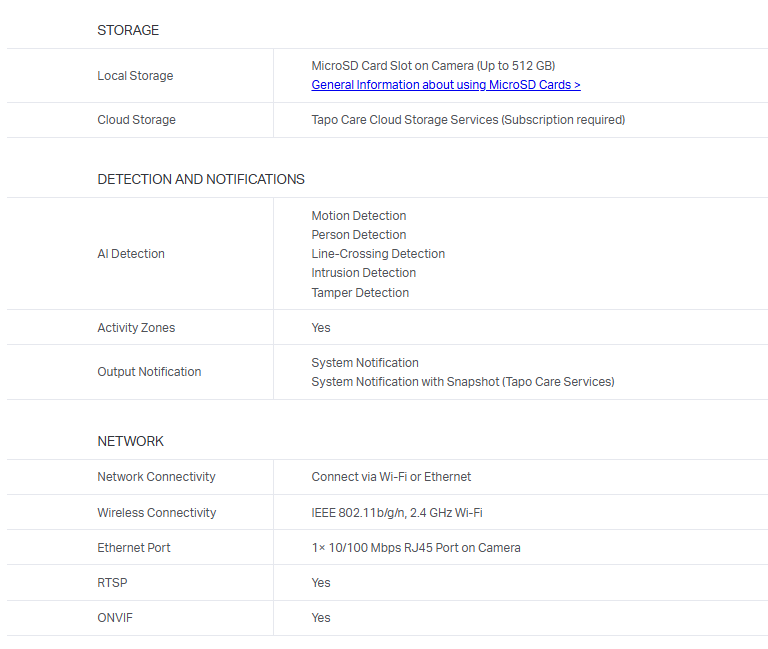Click the Network Connectivity row label
Viewport: 768px width, 649px height.
[156, 477]
